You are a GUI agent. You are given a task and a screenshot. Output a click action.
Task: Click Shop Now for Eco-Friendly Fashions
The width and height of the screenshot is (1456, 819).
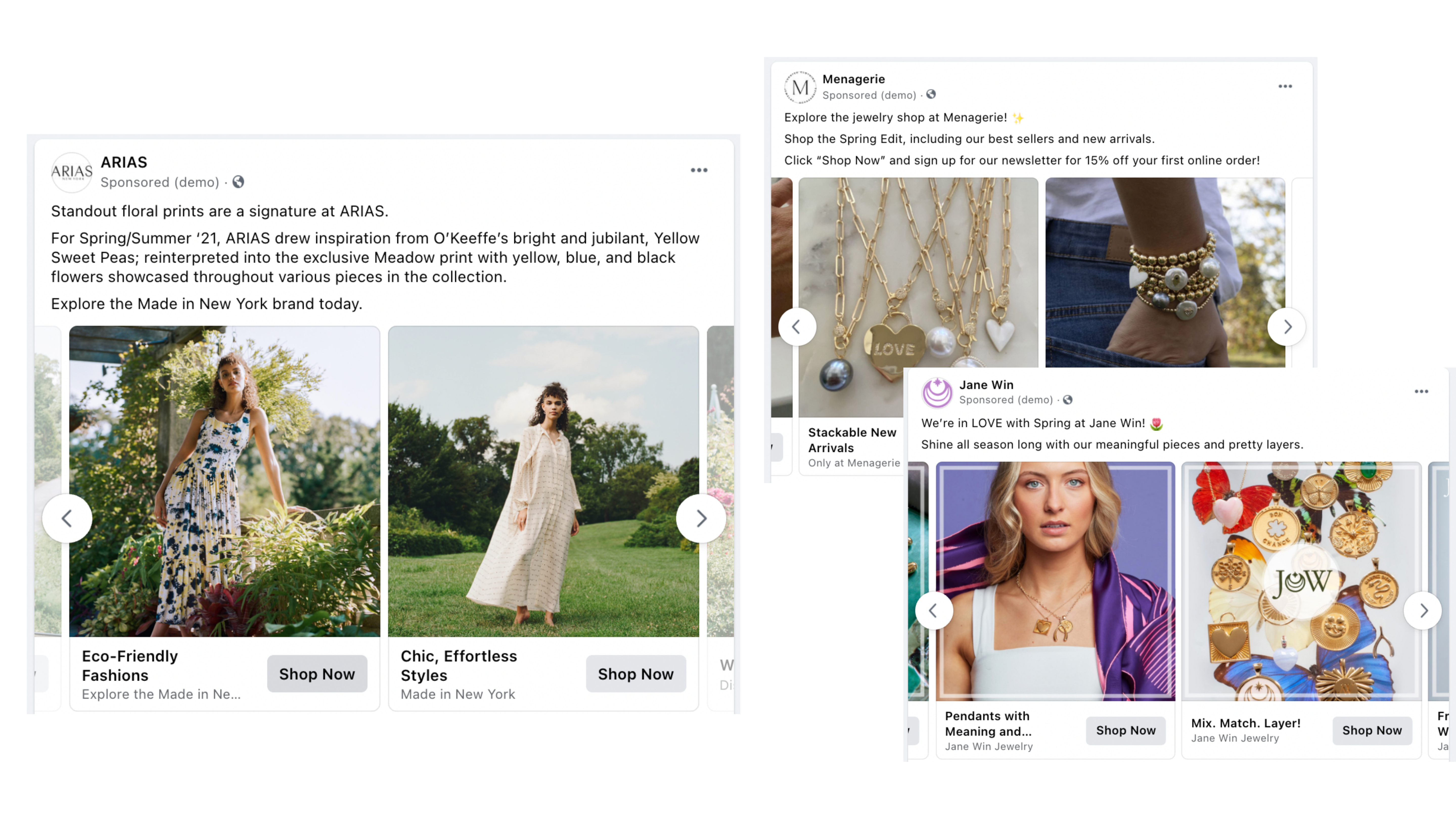click(x=317, y=674)
